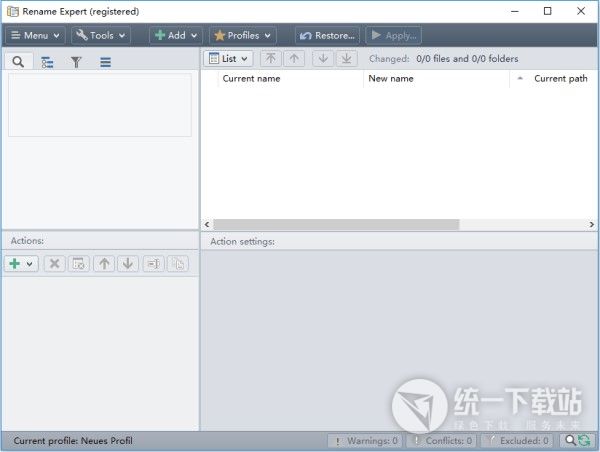Show Conflicts: 0 in status bar
This screenshot has width=600, height=452.
(442, 441)
